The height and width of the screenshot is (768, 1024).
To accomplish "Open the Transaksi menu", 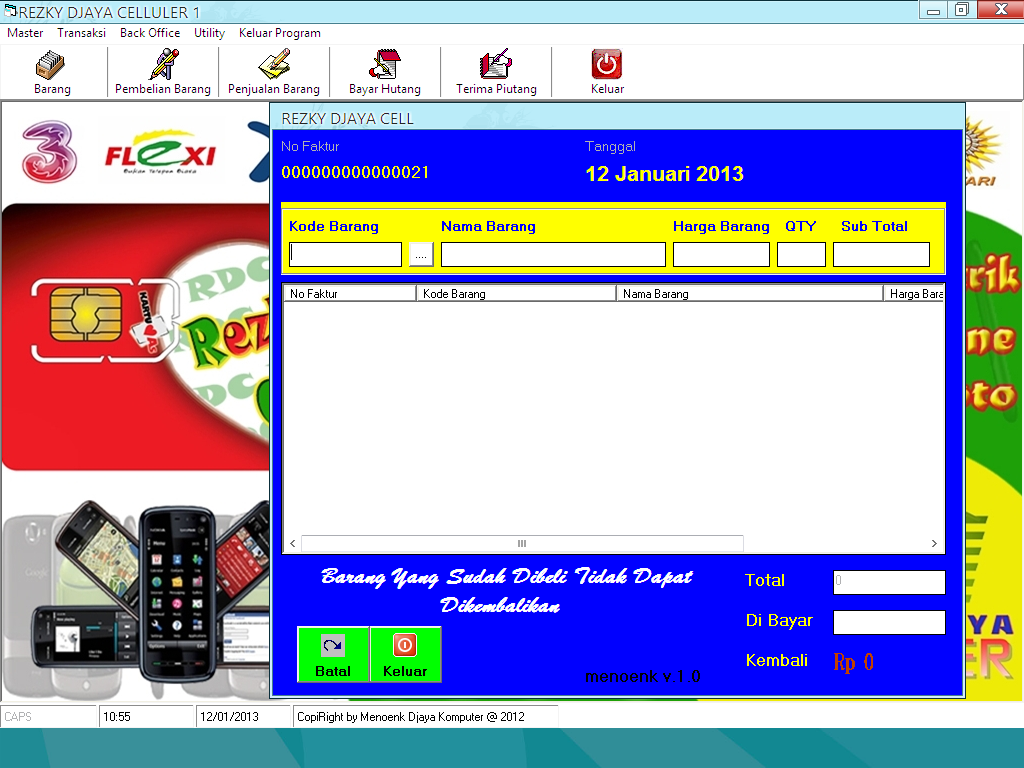I will (x=81, y=33).
